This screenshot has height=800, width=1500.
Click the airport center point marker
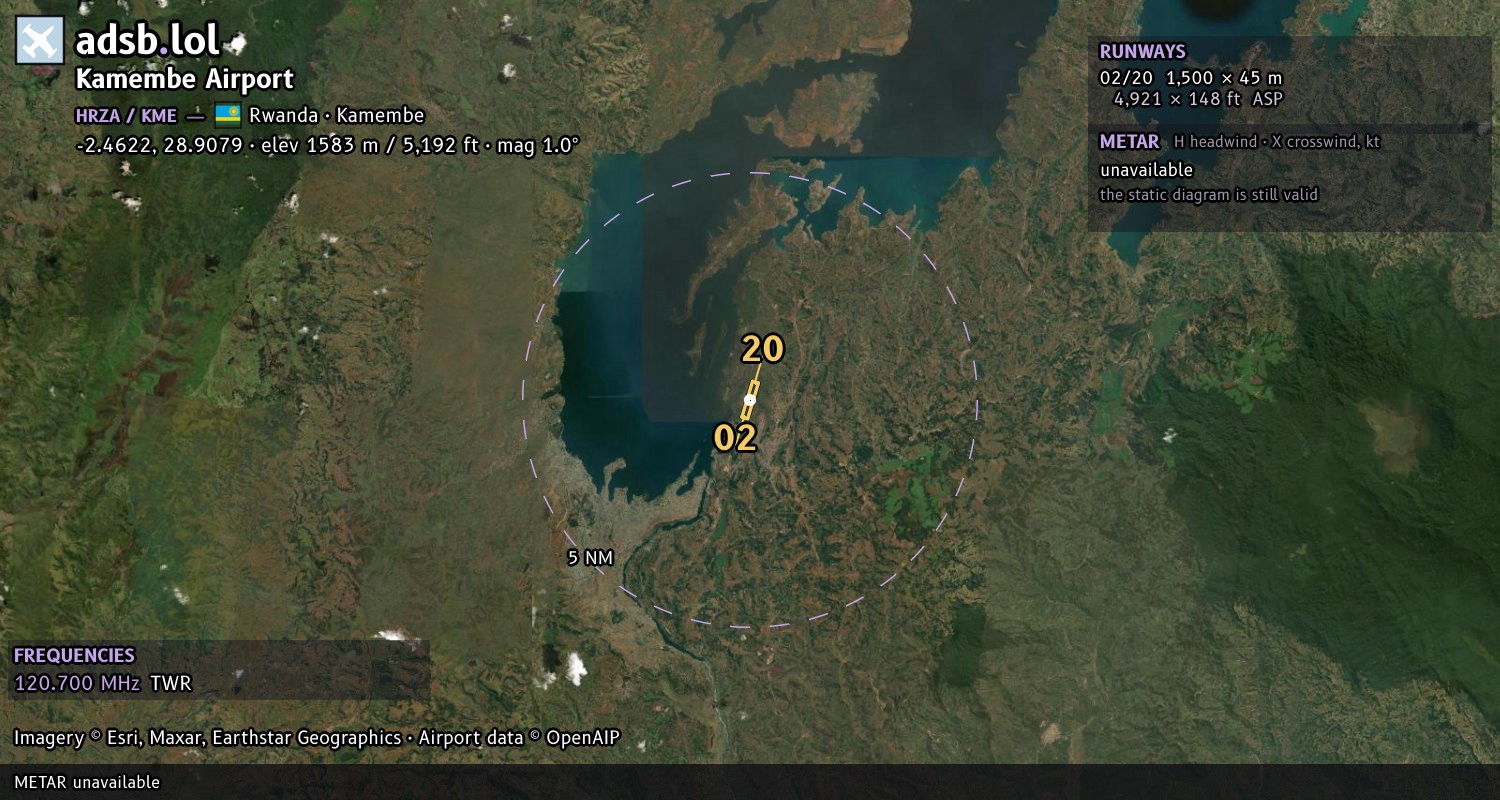pyautogui.click(x=750, y=400)
